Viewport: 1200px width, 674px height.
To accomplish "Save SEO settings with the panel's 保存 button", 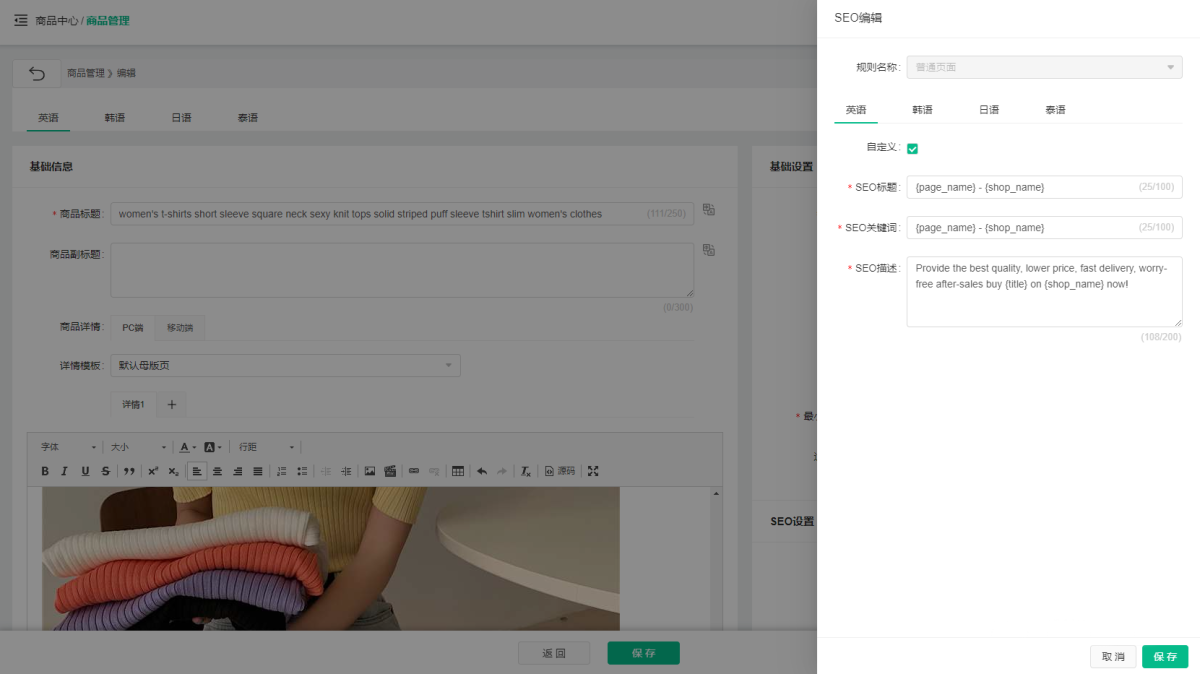I will click(x=1165, y=657).
